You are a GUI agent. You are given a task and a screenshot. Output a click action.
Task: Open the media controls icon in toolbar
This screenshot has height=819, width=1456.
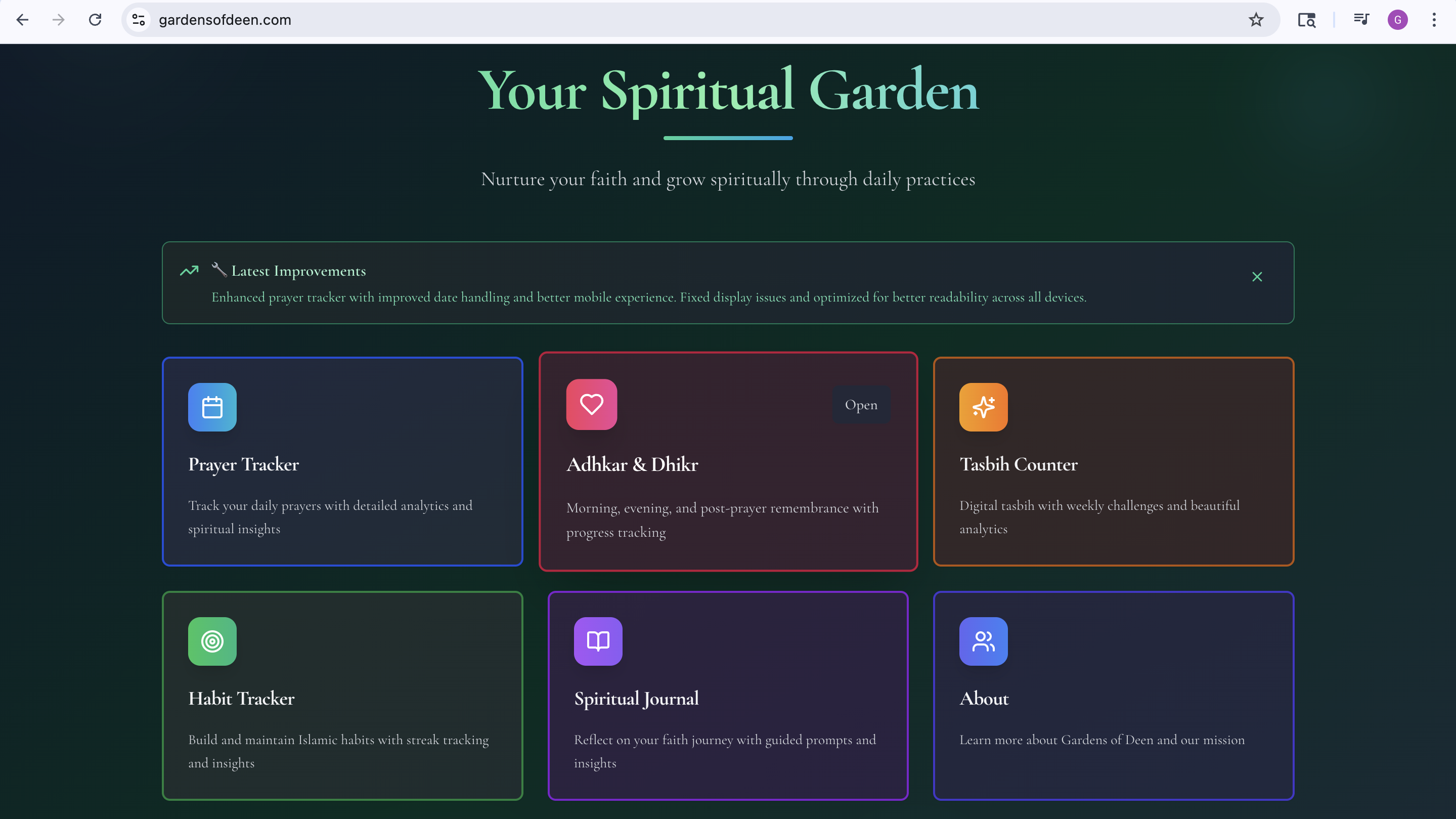[1361, 20]
